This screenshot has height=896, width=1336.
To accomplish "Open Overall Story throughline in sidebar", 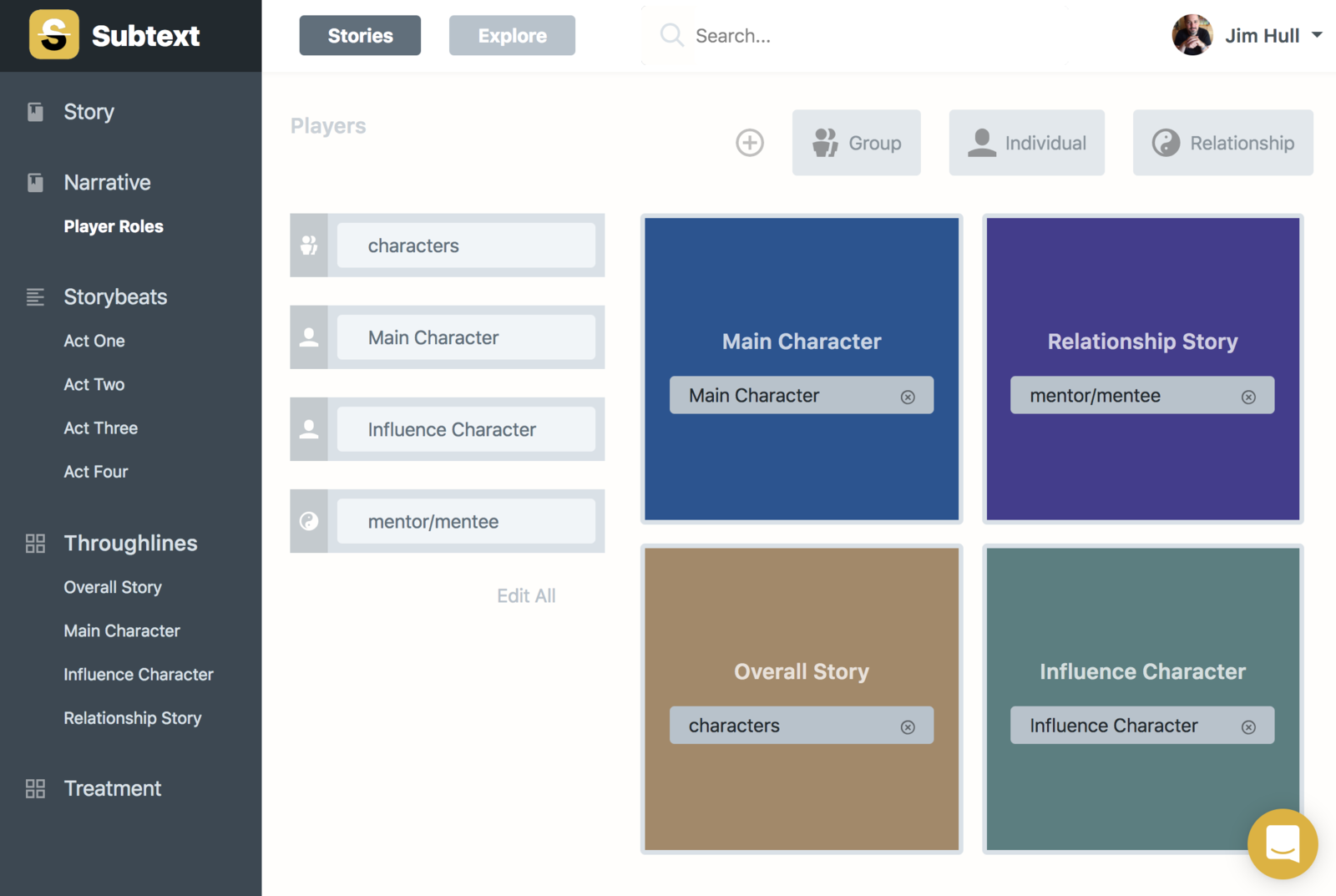I will coord(113,587).
